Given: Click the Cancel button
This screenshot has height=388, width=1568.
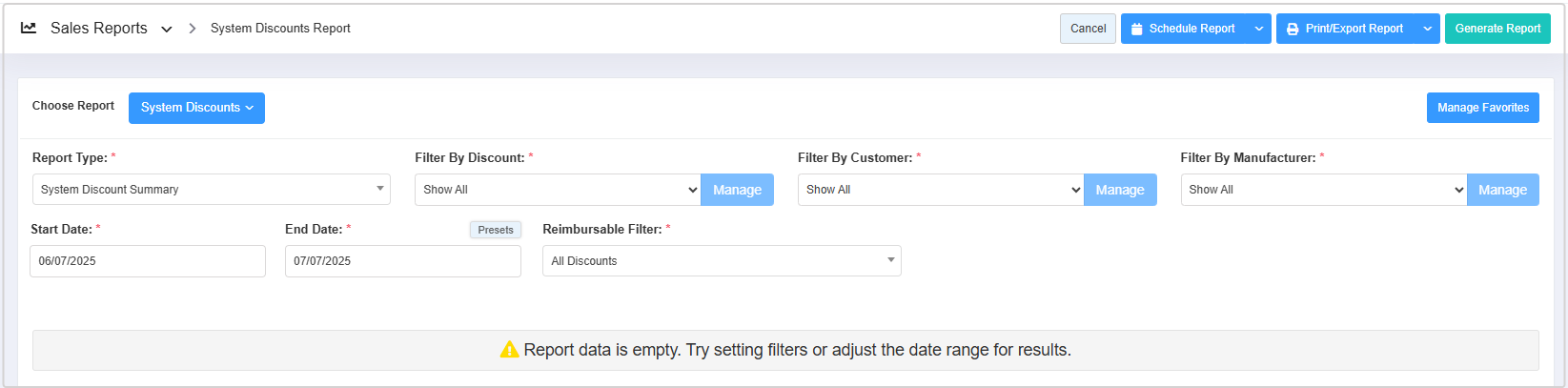Looking at the screenshot, I should click(x=1088, y=29).
